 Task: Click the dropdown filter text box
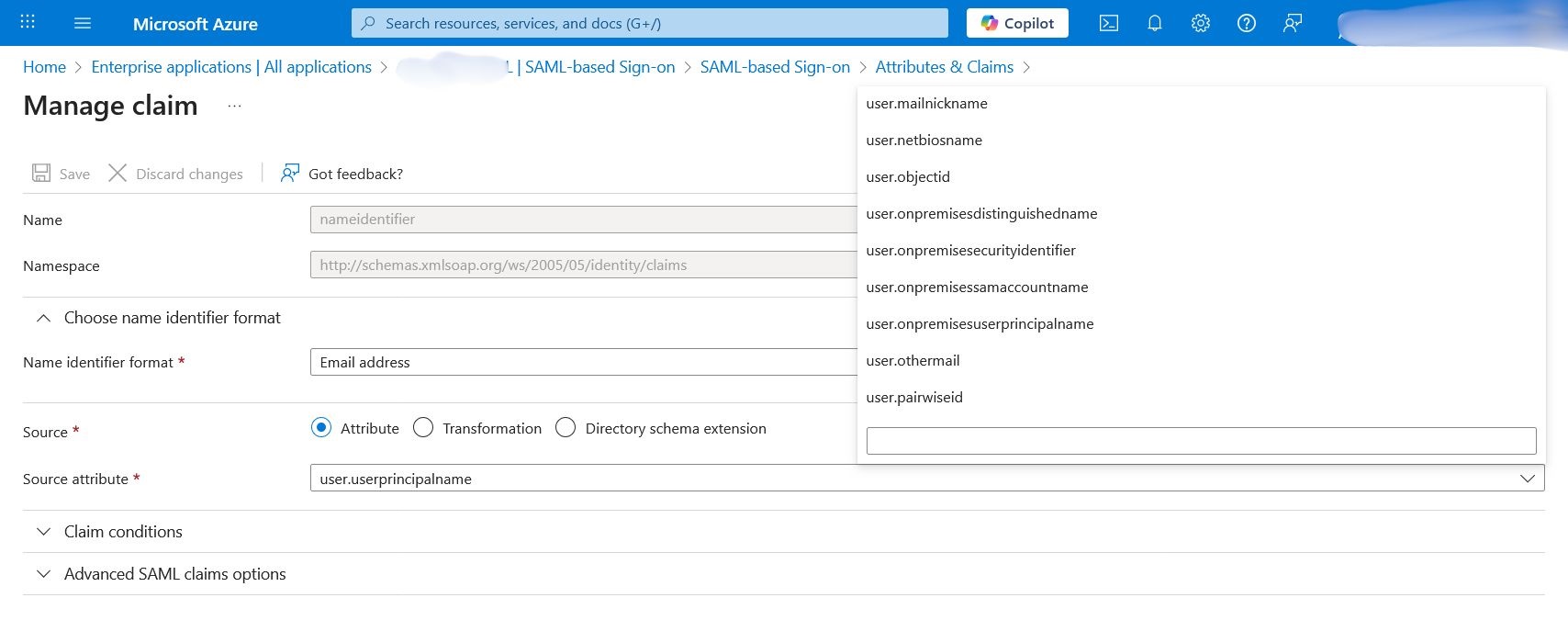pyautogui.click(x=1201, y=441)
